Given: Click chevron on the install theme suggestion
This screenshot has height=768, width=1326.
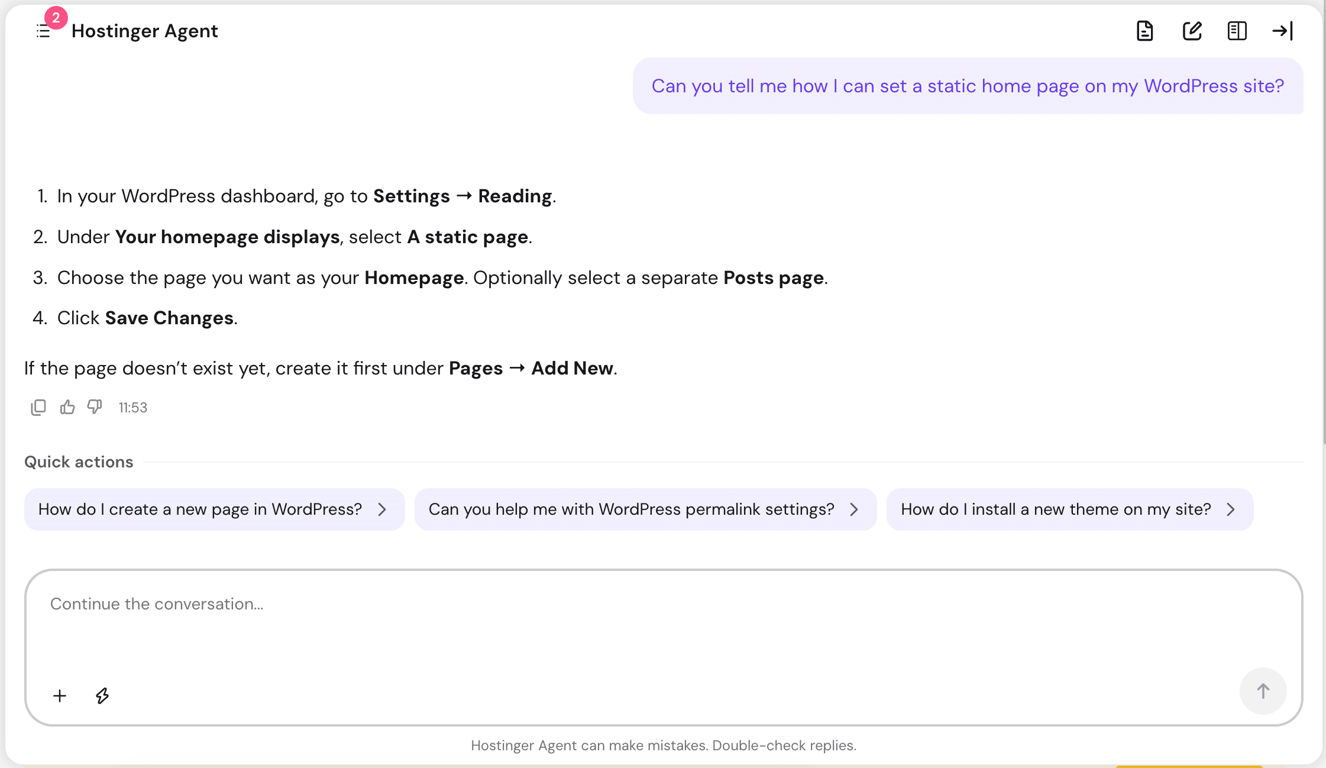Looking at the screenshot, I should (1231, 510).
